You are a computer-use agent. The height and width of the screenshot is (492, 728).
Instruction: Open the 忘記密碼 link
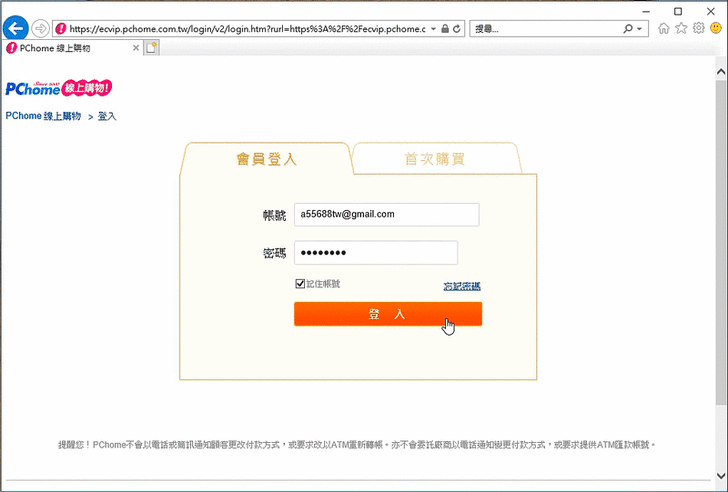pos(462,286)
